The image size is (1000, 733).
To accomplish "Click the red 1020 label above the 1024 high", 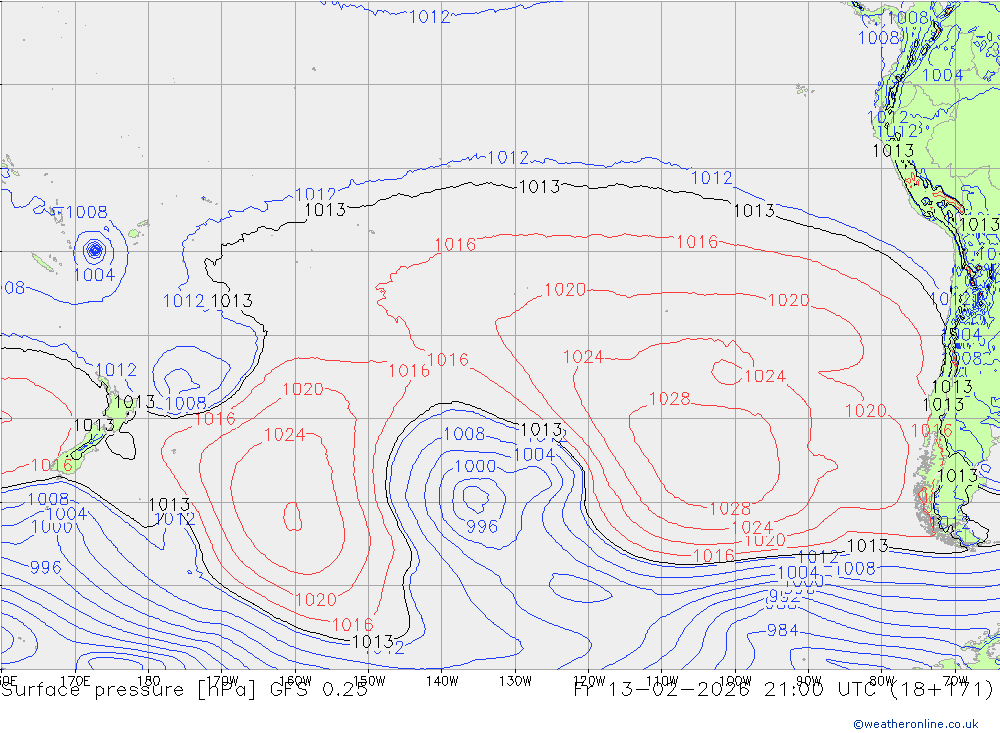I will [x=303, y=389].
